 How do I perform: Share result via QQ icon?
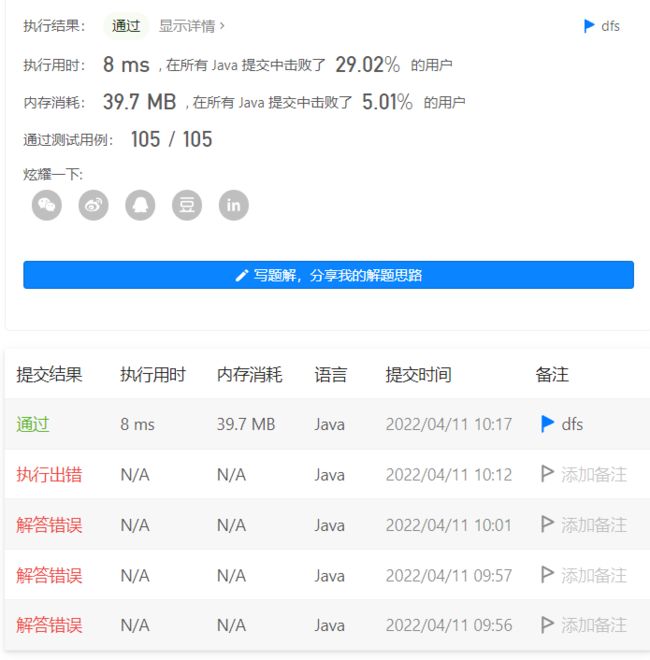[140, 205]
